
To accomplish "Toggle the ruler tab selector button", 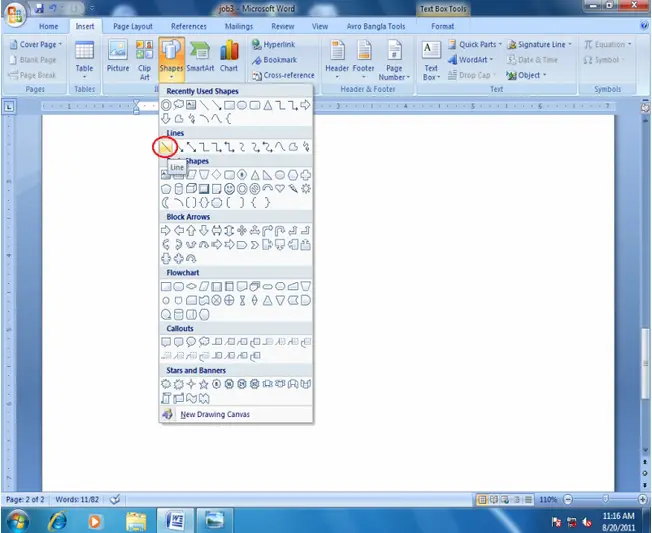I will [x=9, y=107].
